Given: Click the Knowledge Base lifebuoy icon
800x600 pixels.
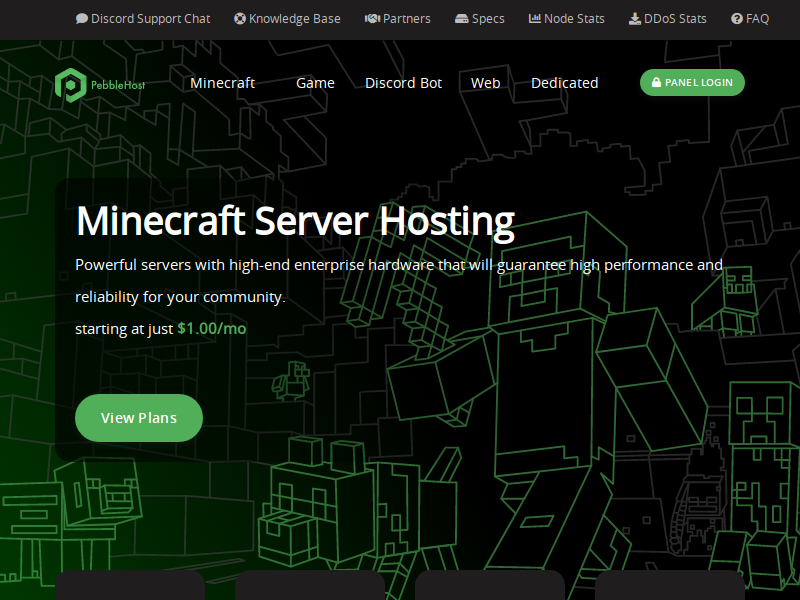Looking at the screenshot, I should pyautogui.click(x=240, y=19).
